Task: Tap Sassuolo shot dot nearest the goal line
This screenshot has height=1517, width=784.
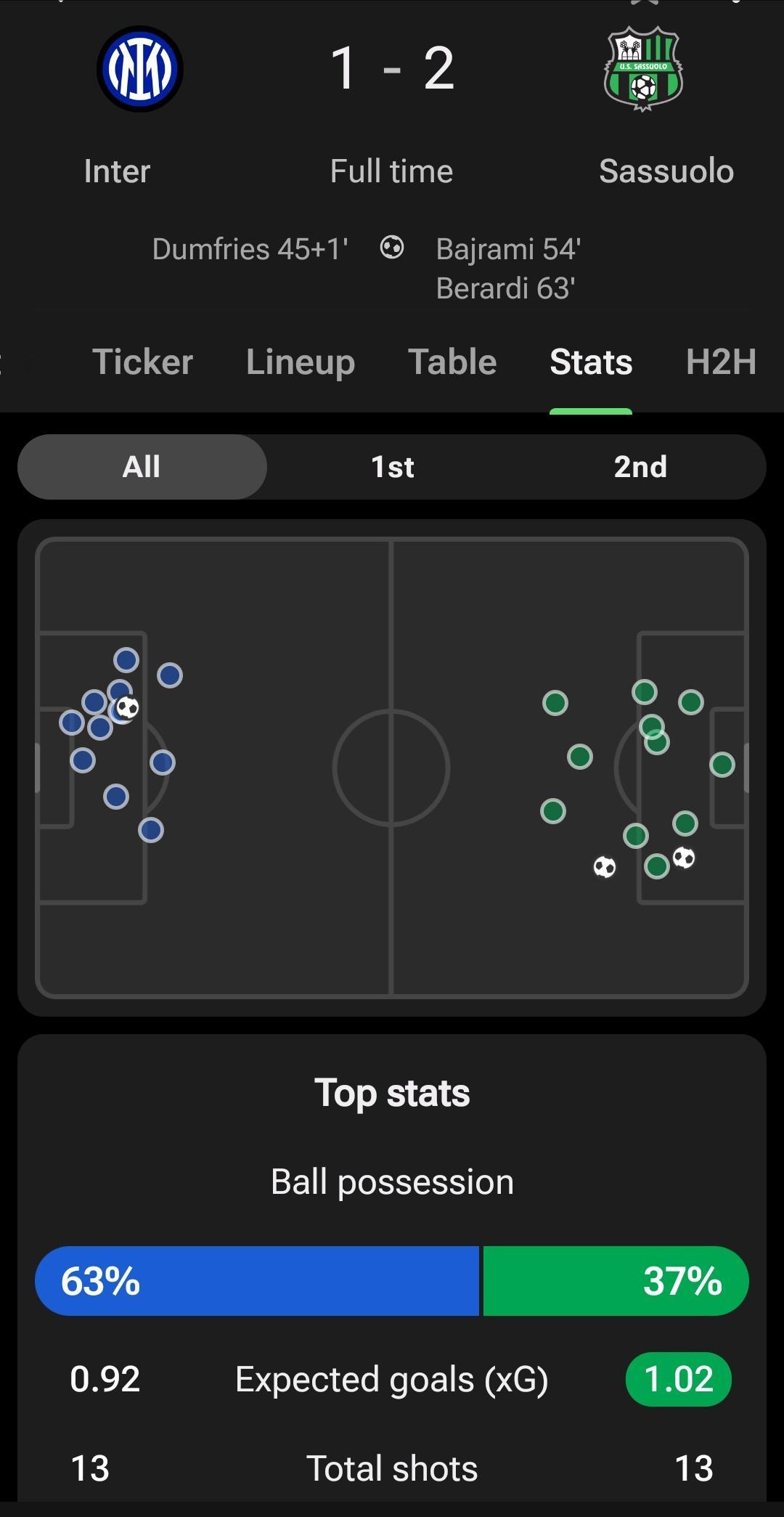Action: click(722, 765)
